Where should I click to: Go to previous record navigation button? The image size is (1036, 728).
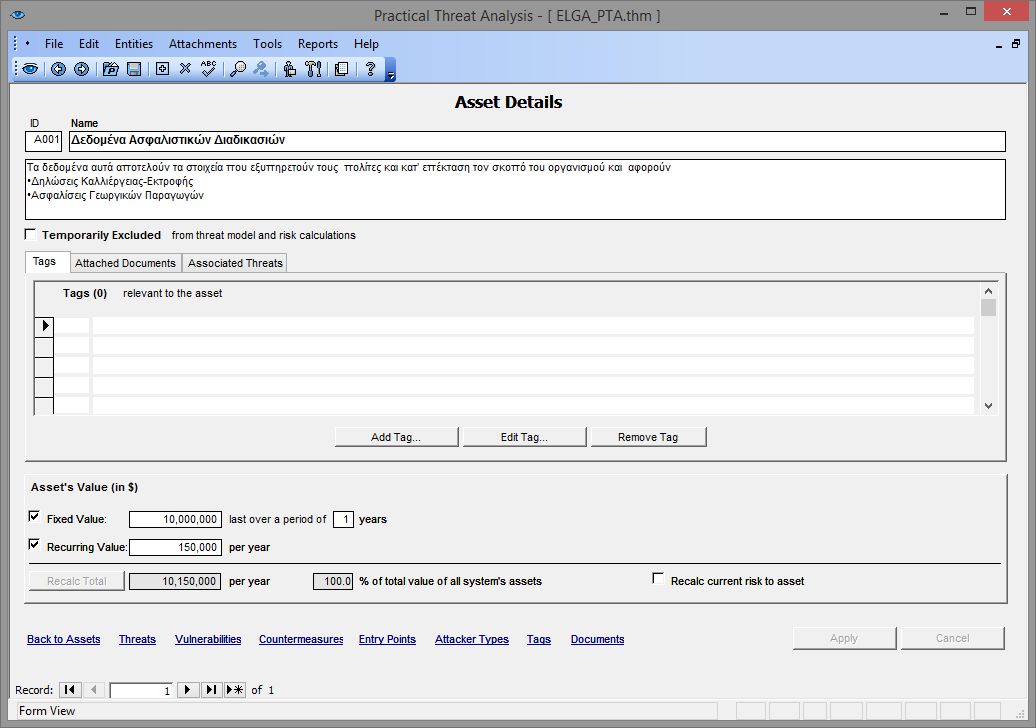pyautogui.click(x=93, y=690)
